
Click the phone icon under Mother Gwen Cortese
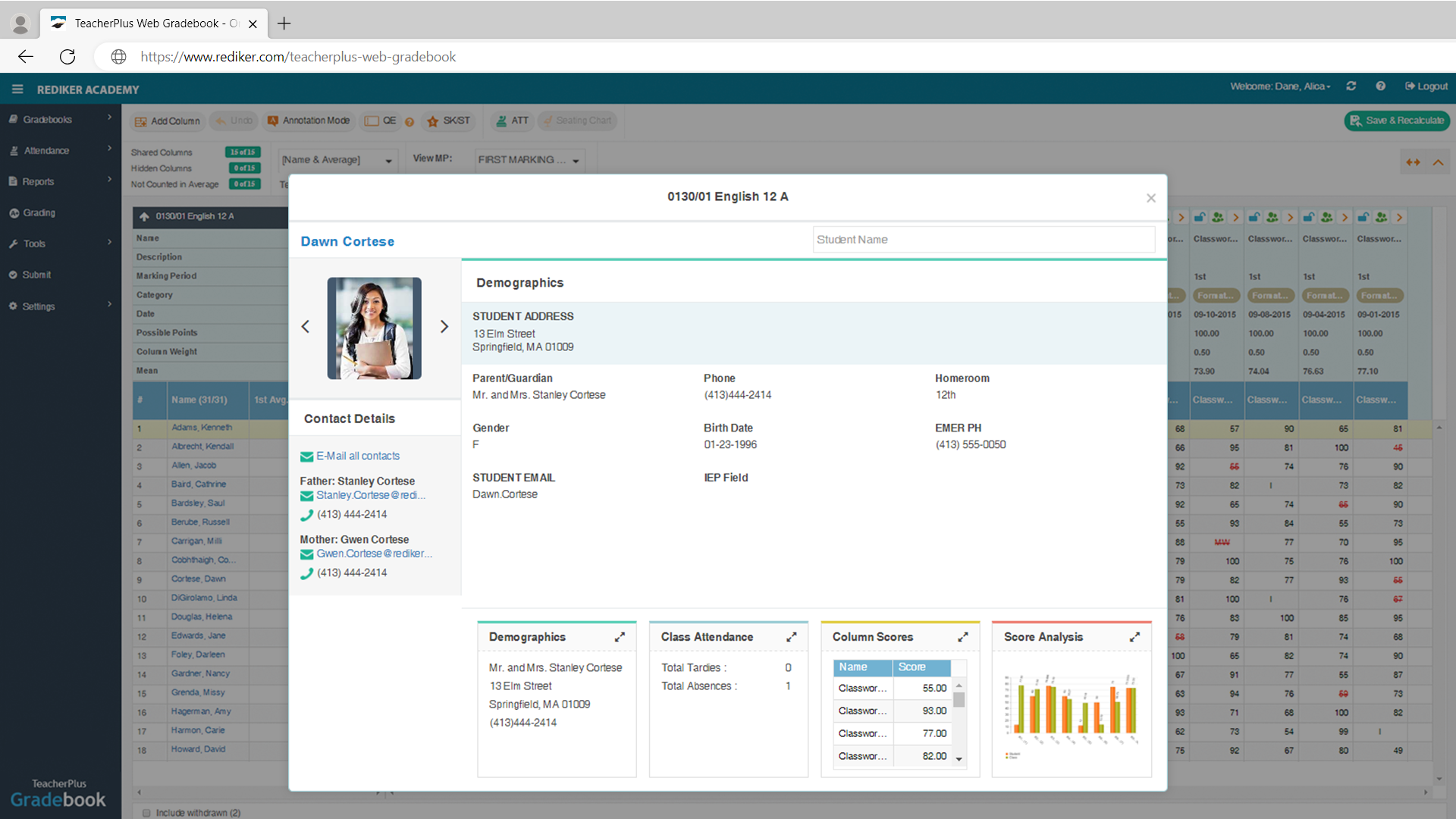point(306,573)
